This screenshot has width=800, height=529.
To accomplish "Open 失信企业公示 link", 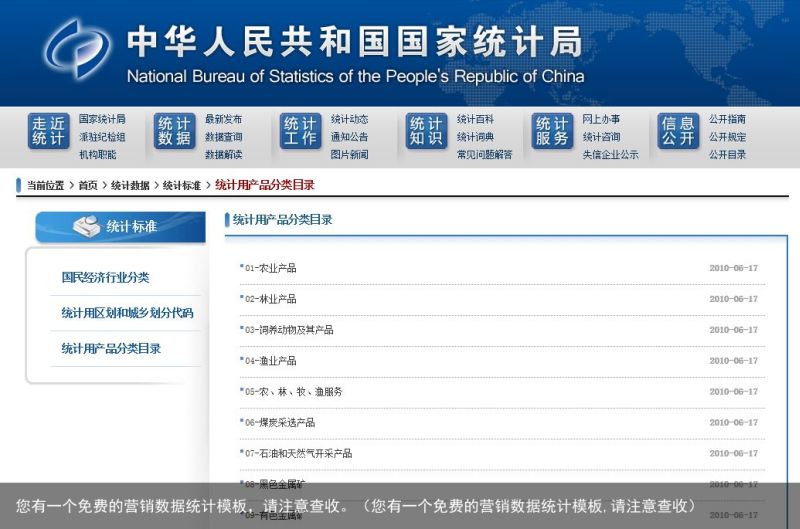I will coord(610,154).
